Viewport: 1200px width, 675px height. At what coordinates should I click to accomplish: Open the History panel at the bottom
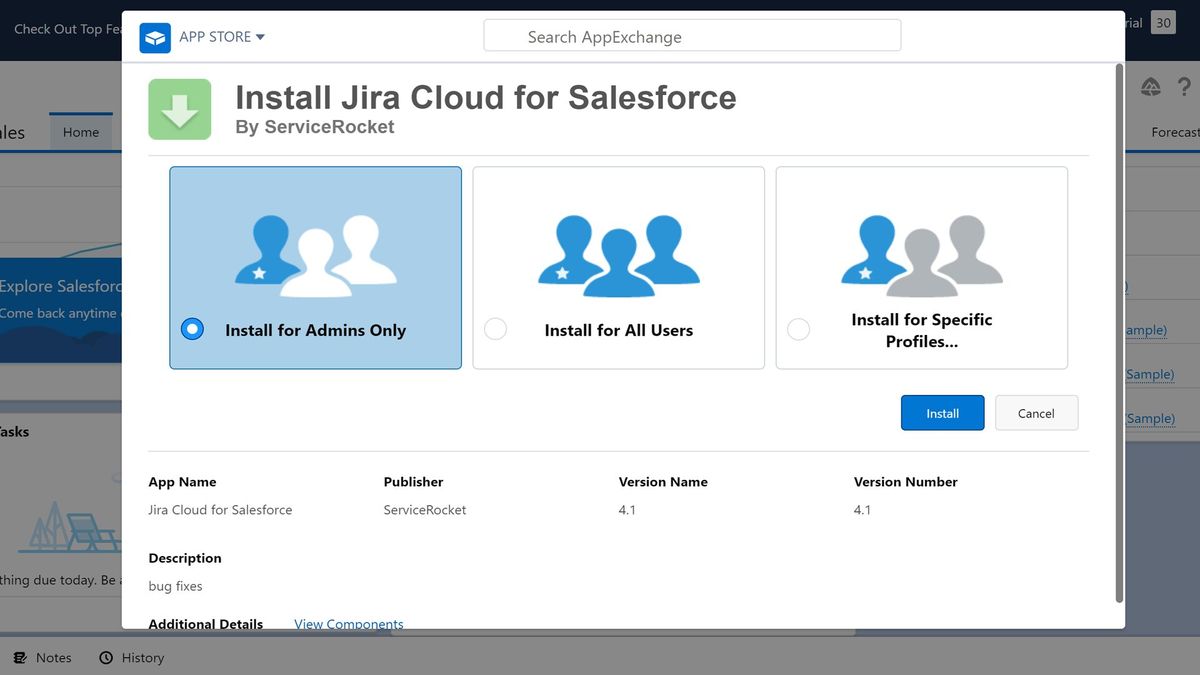tap(131, 657)
